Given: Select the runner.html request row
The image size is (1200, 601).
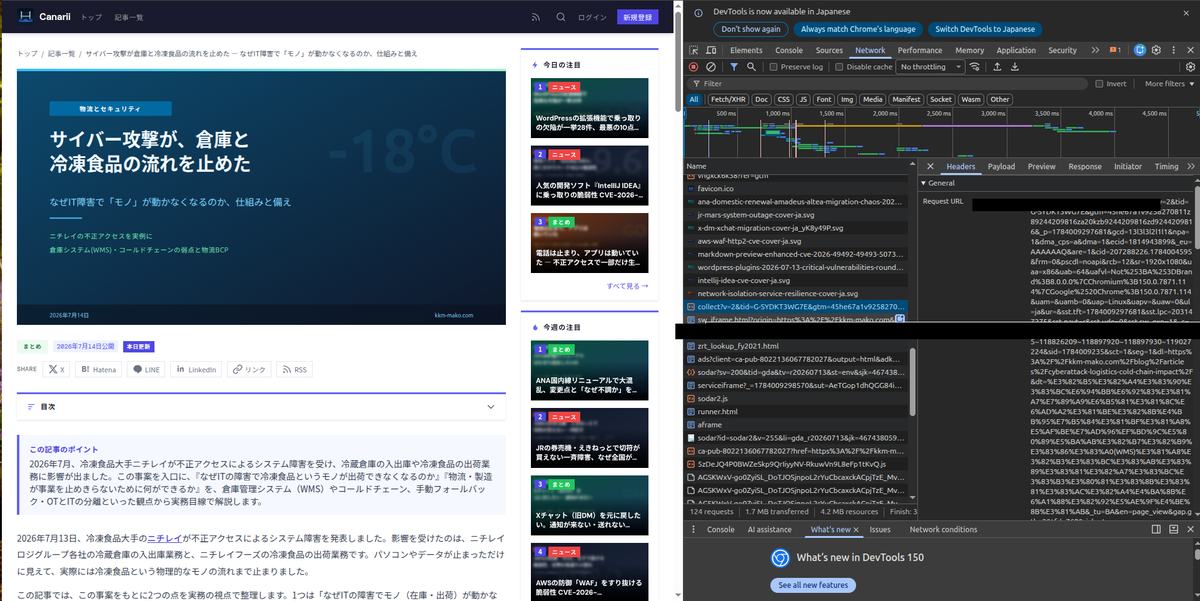Looking at the screenshot, I should (796, 411).
